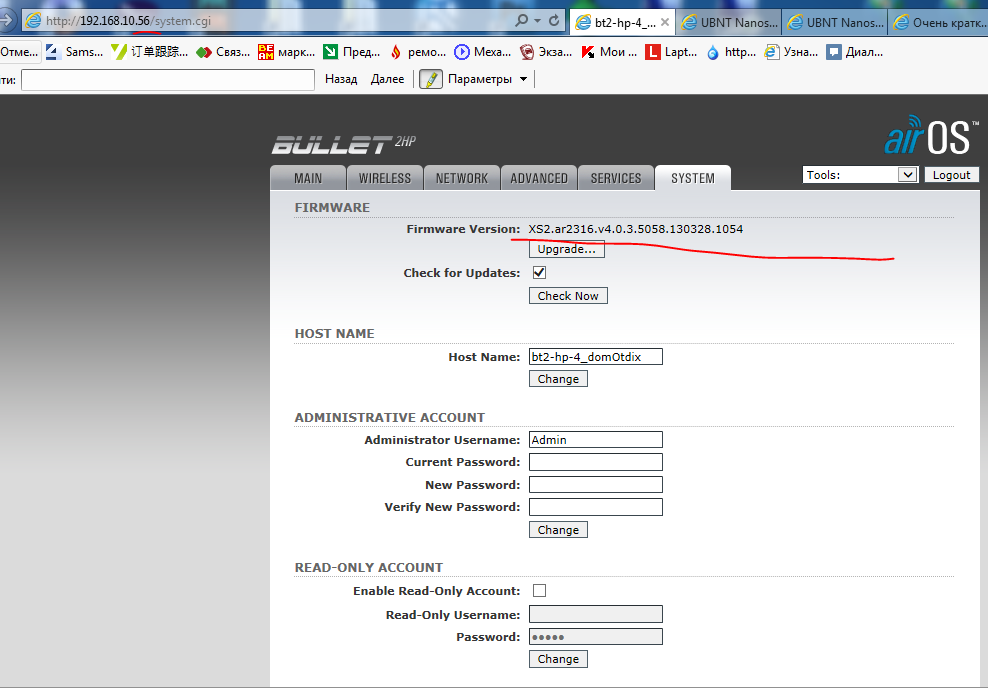The width and height of the screenshot is (988, 689).
Task: Click the Administrator Username field
Action: point(595,439)
